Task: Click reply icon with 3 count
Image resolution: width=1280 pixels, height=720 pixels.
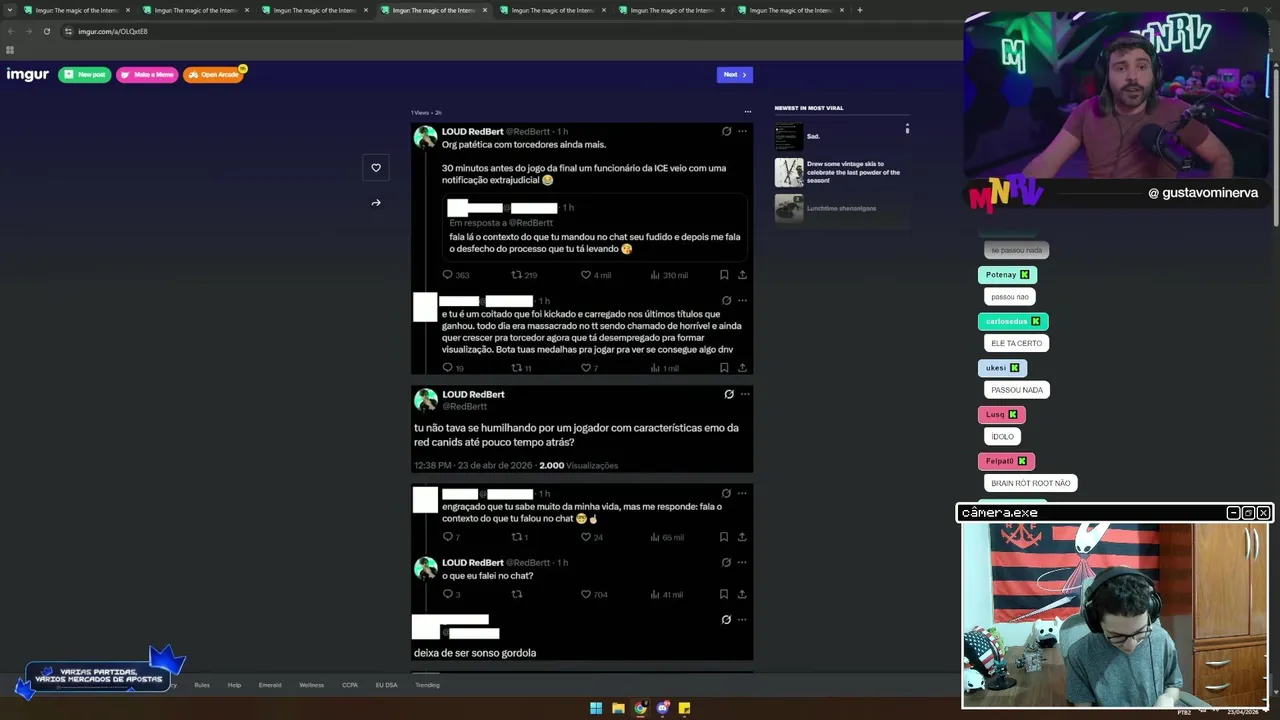Action: click(448, 594)
